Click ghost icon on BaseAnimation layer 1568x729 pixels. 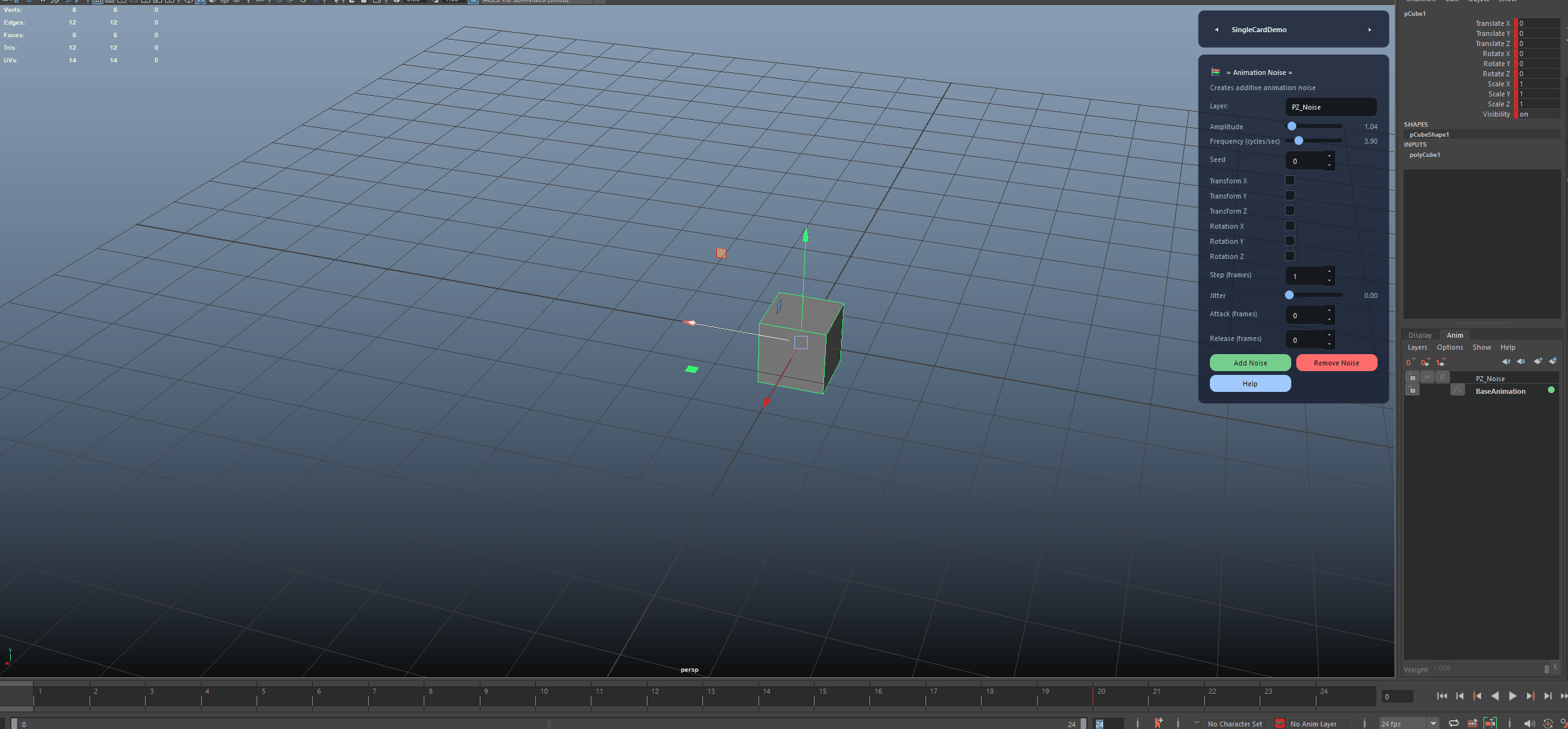(x=1458, y=391)
